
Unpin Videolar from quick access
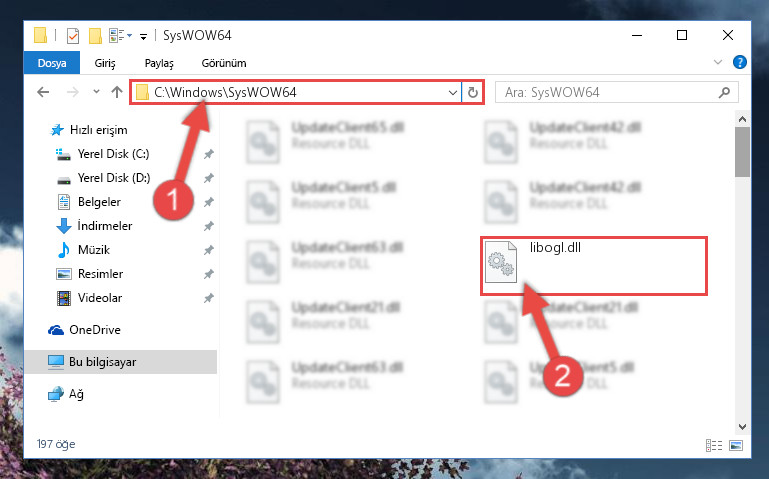pyautogui.click(x=208, y=298)
